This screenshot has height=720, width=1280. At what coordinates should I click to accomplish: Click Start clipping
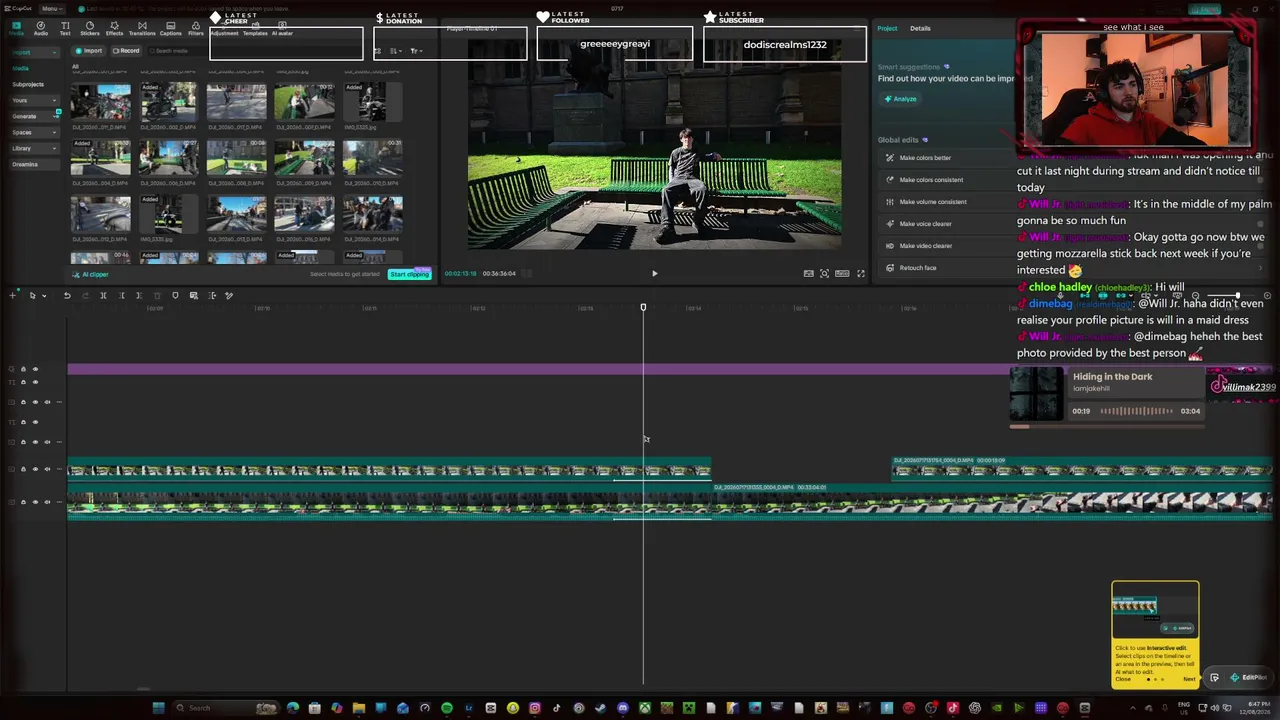pos(409,274)
